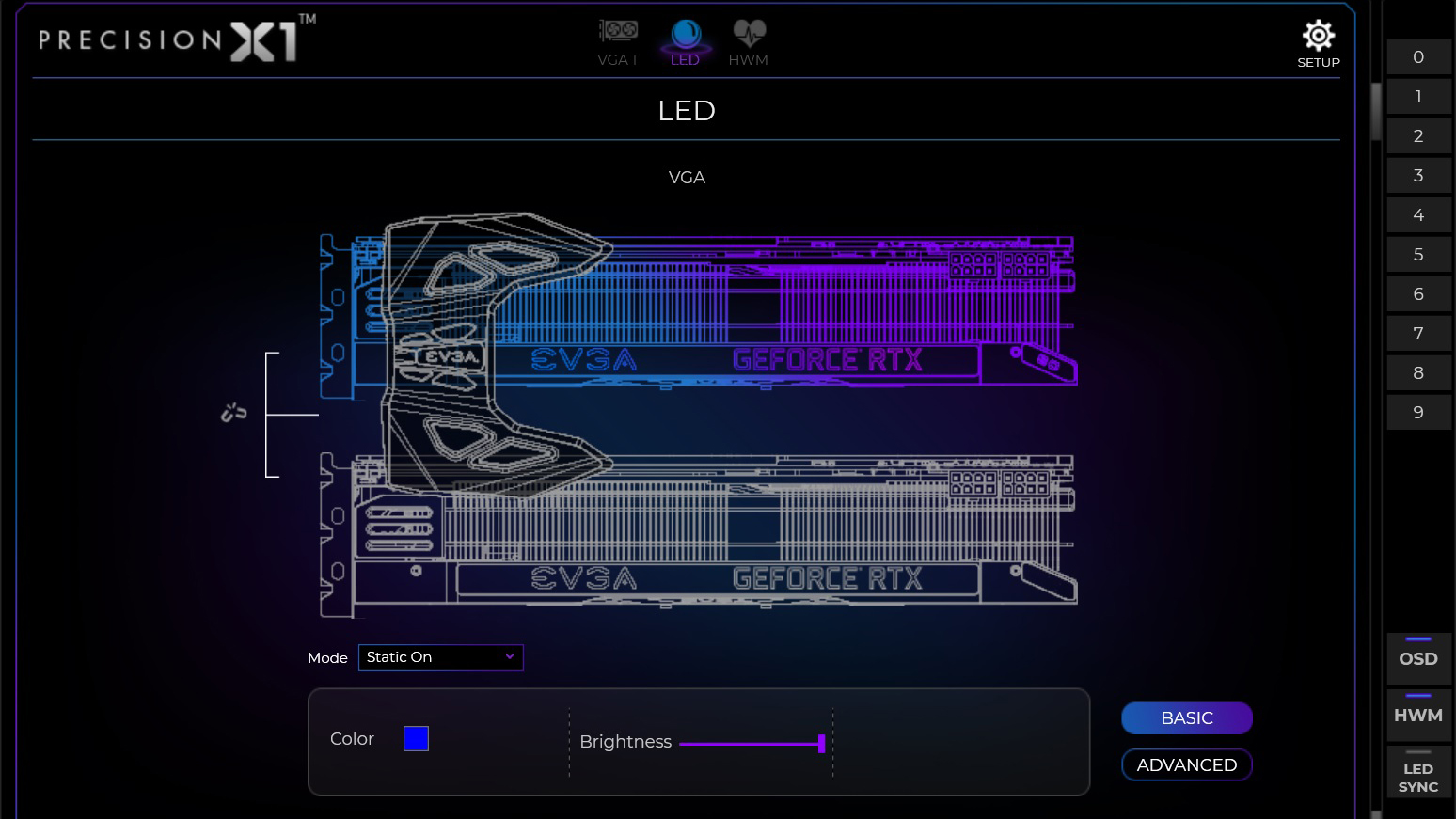
Task: Click the vertical scrollbar thumb
Action: [x=1376, y=111]
